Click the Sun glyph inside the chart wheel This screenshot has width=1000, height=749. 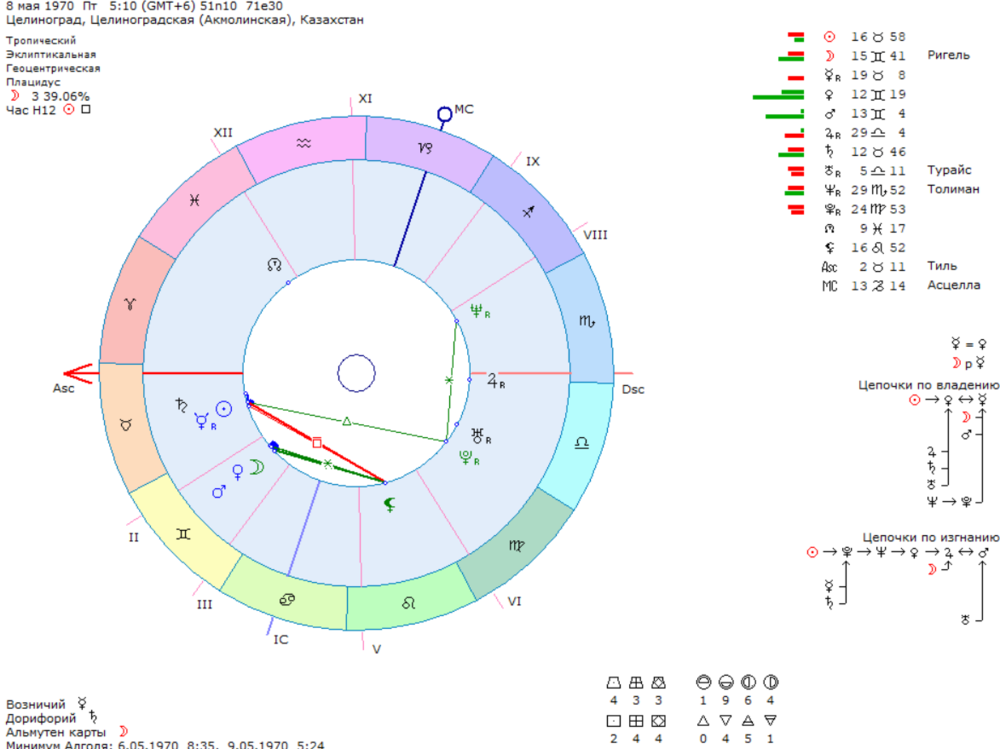[x=224, y=409]
